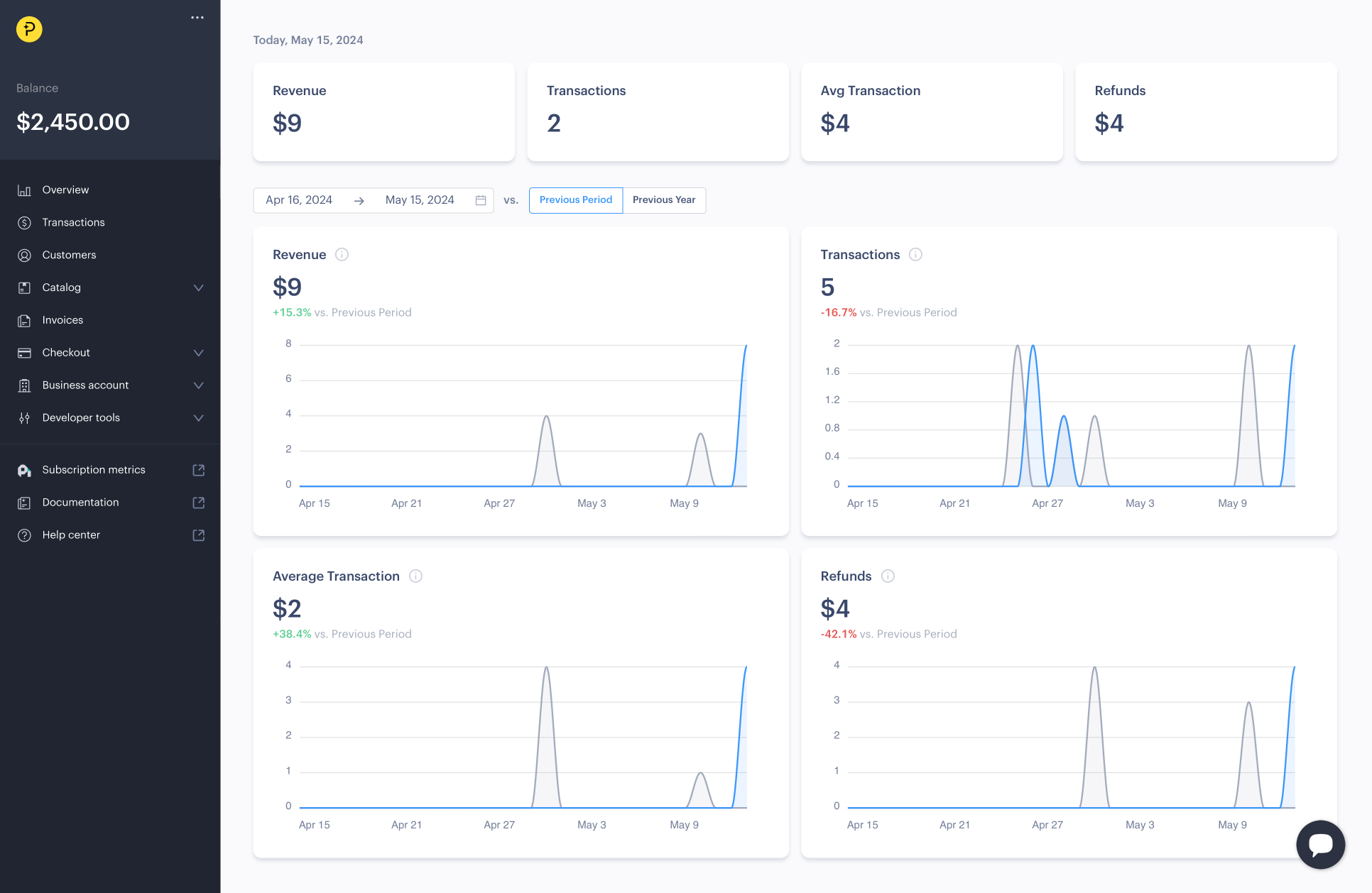This screenshot has height=893, width=1372.
Task: Click the Catalog icon in sidebar
Action: [x=24, y=287]
